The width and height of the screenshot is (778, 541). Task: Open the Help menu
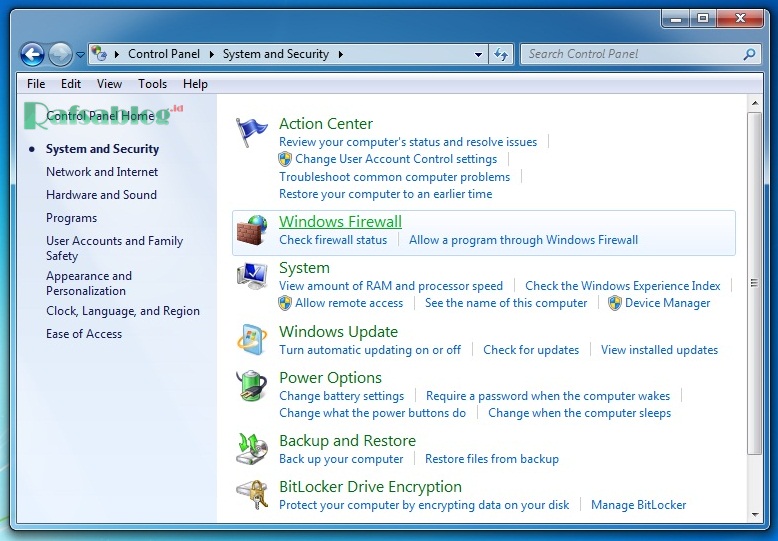pos(195,84)
